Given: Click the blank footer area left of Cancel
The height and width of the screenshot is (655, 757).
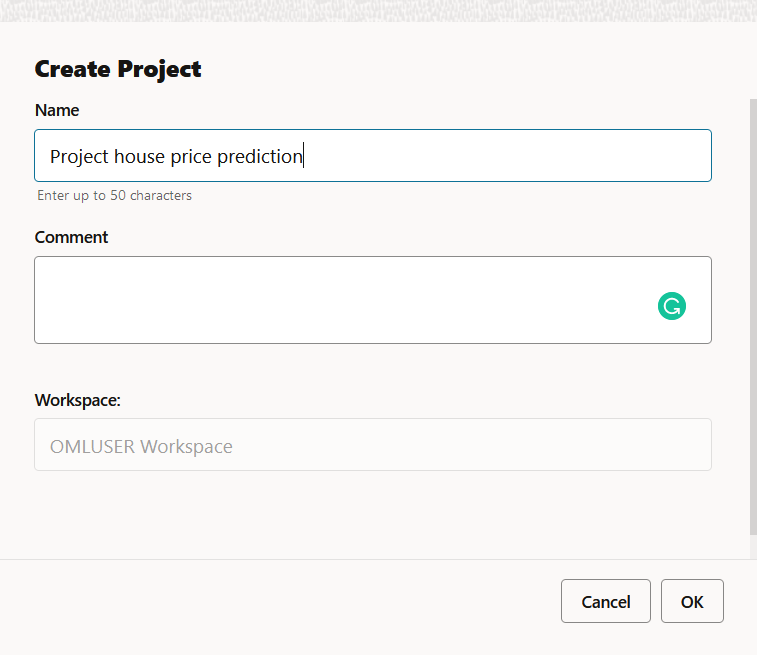Looking at the screenshot, I should click(x=280, y=601).
